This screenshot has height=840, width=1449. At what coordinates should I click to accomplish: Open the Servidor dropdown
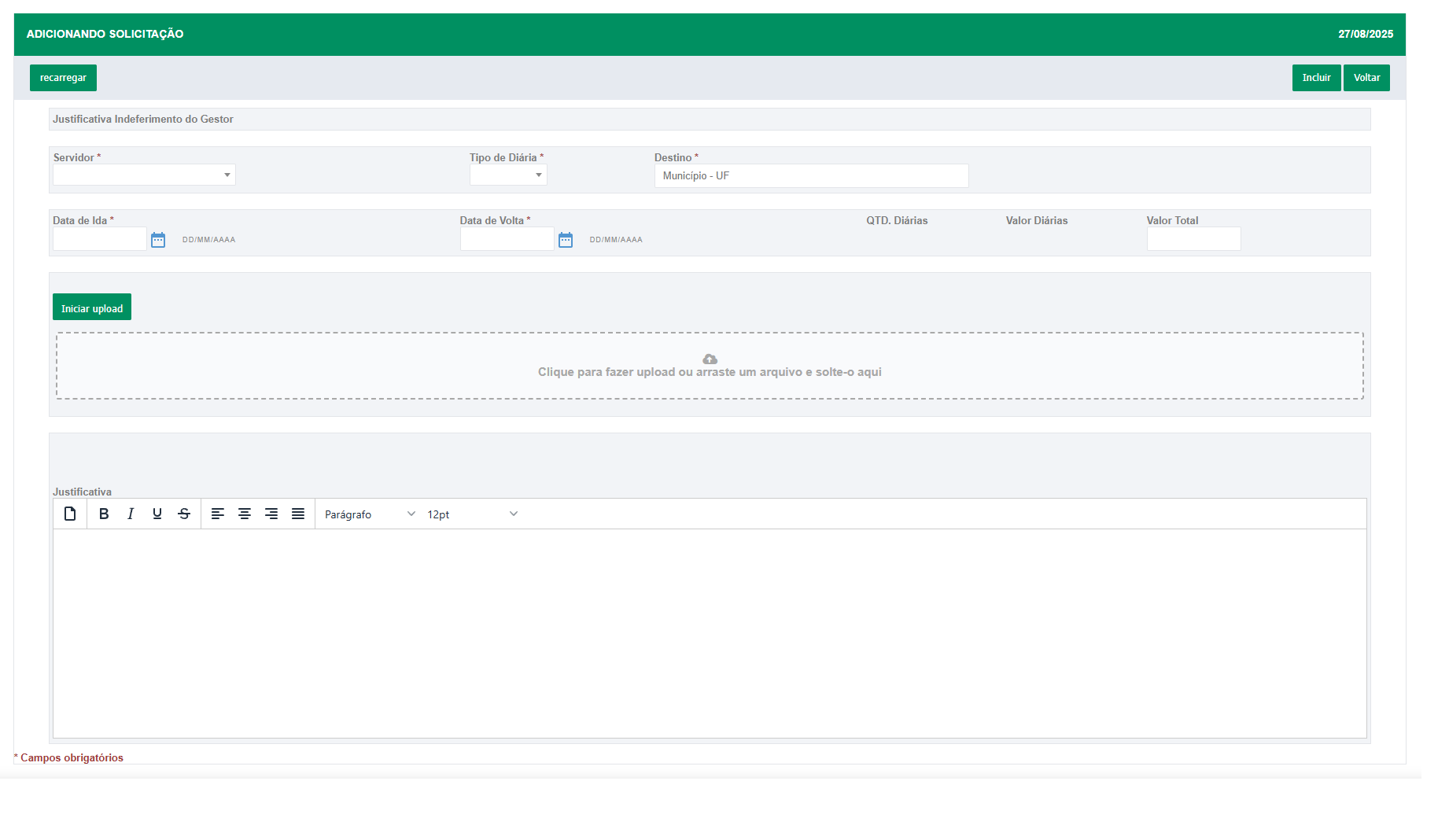[x=144, y=175]
